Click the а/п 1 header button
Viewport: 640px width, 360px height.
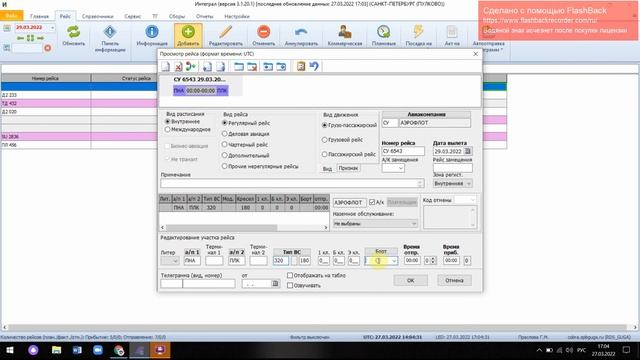click(x=192, y=252)
